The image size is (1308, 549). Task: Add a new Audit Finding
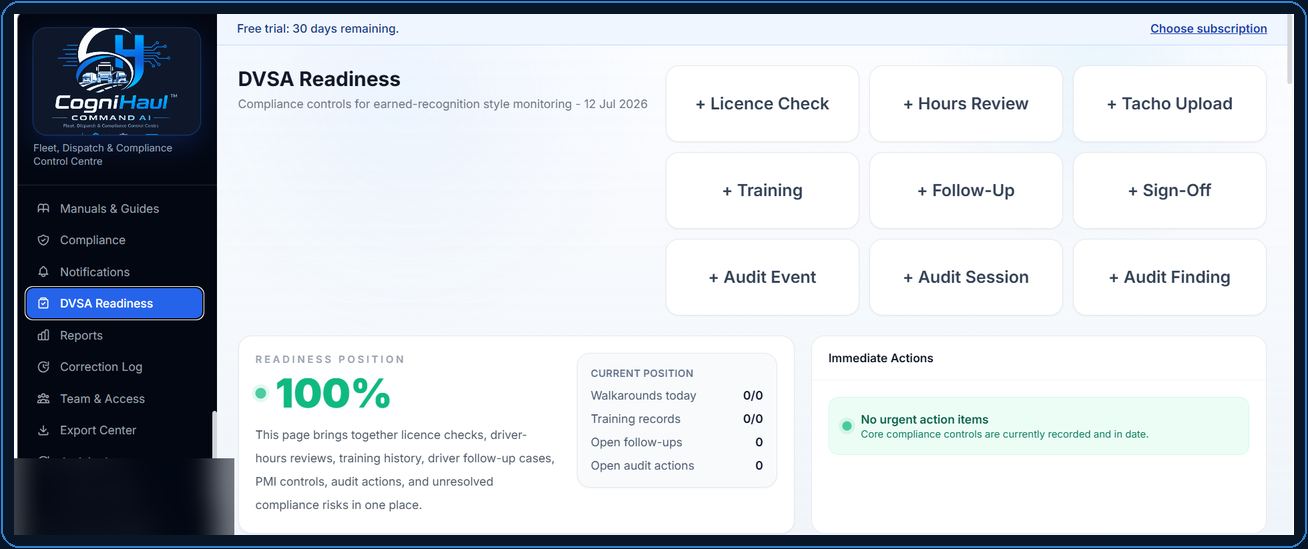(x=1170, y=278)
